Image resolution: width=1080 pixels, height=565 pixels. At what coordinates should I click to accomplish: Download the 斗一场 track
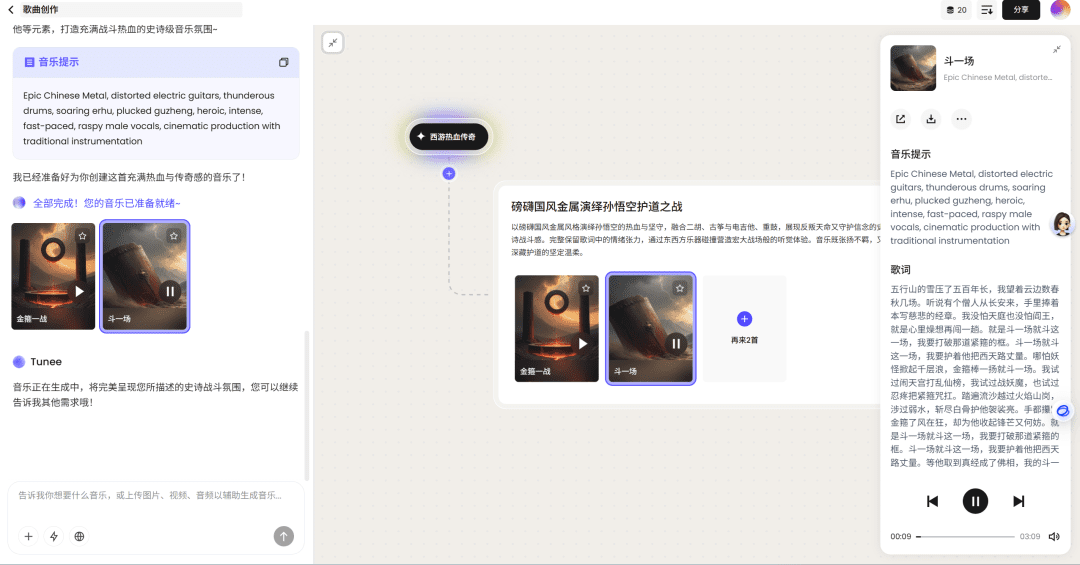point(931,119)
